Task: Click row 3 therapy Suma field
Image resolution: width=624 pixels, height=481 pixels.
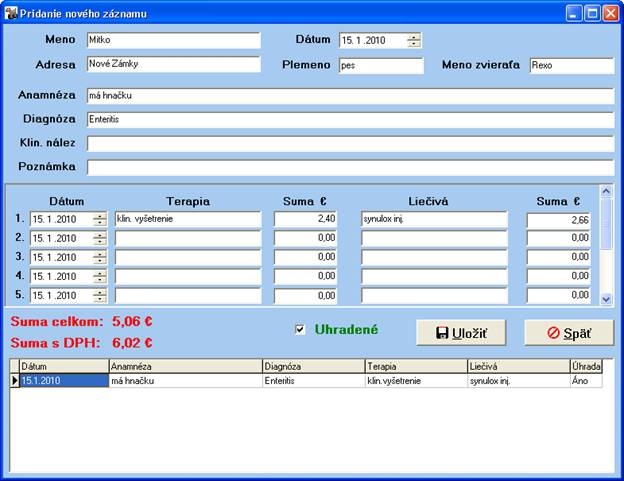Action: [305, 257]
